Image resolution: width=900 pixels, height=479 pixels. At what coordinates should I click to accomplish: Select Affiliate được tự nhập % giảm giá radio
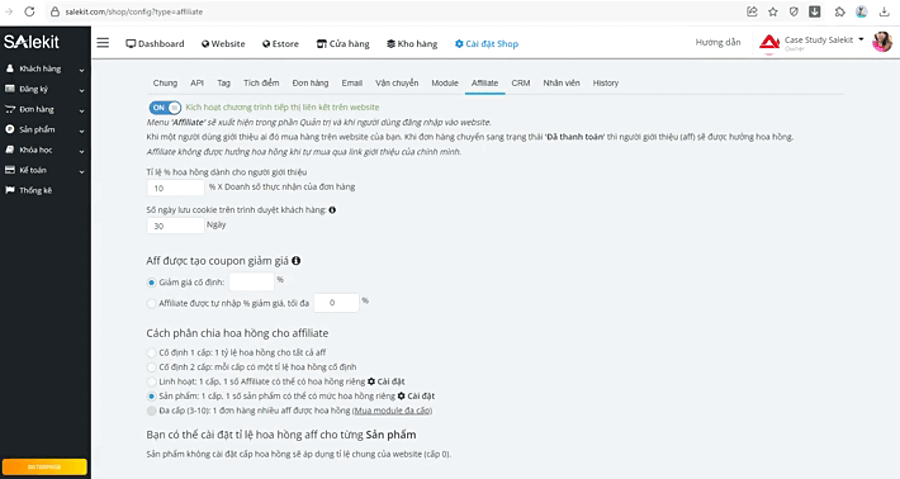click(x=152, y=303)
